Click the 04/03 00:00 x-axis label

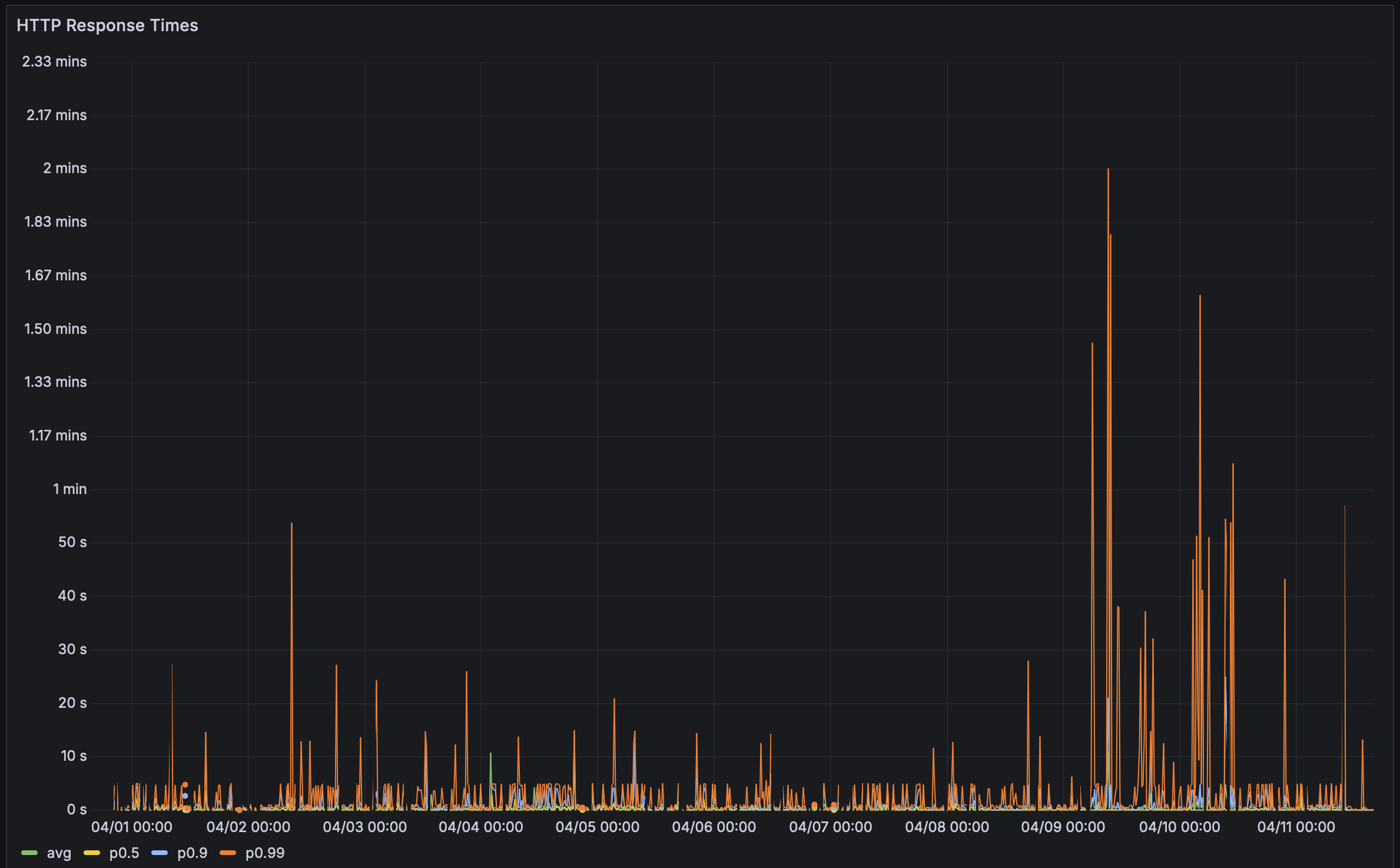[x=365, y=827]
